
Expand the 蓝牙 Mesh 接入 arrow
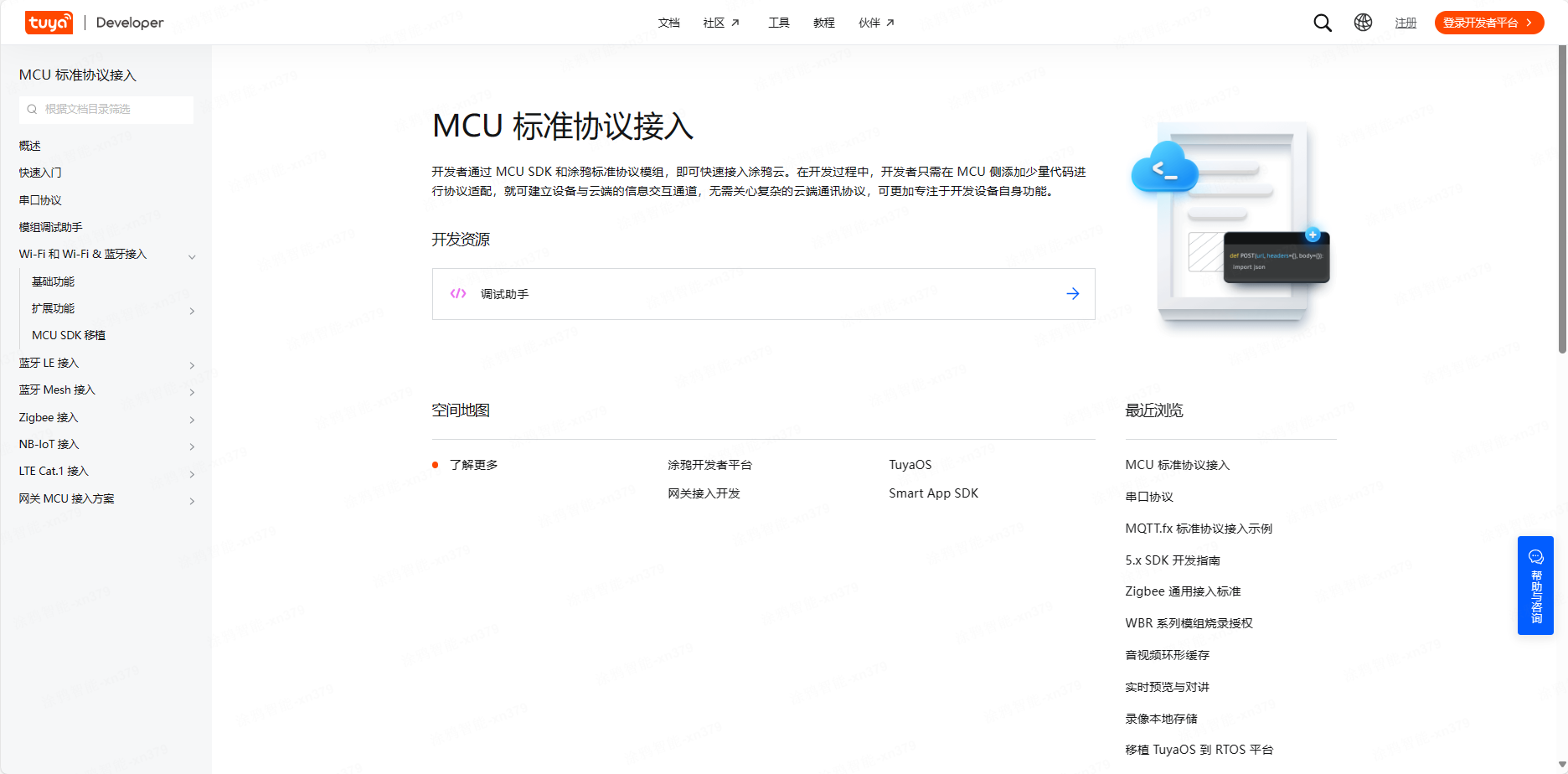tap(192, 392)
